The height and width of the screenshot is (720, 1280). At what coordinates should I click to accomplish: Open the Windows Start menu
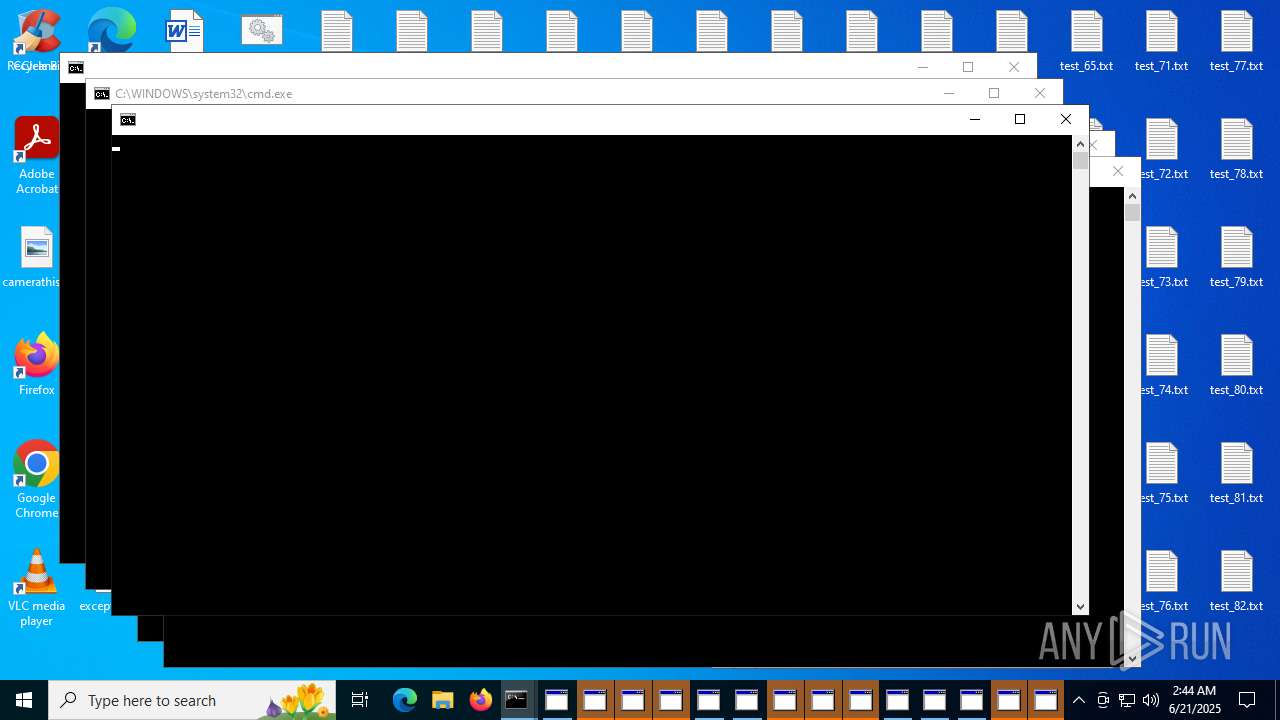pos(24,700)
